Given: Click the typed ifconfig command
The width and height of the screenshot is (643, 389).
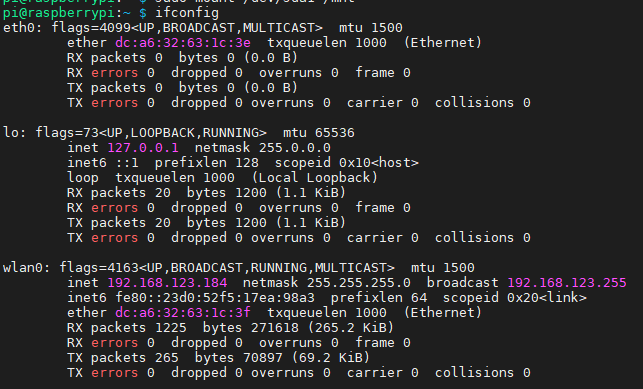Looking at the screenshot, I should 187,13.
